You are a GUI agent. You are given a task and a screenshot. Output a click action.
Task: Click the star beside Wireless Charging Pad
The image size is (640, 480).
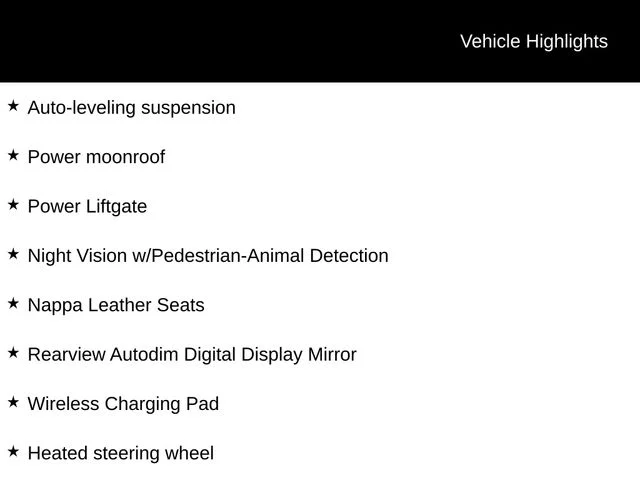pyautogui.click(x=13, y=402)
